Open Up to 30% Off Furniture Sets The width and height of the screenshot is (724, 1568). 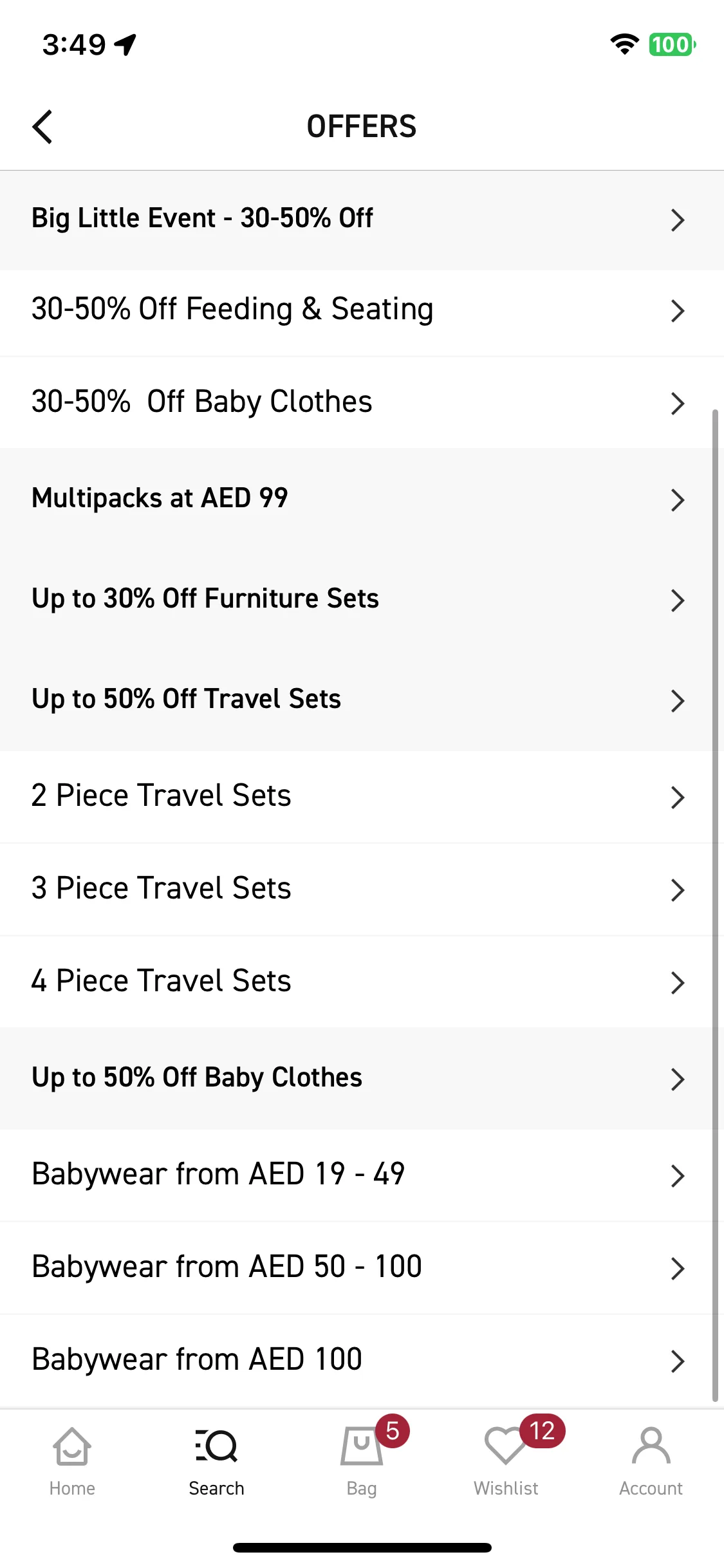tap(362, 600)
